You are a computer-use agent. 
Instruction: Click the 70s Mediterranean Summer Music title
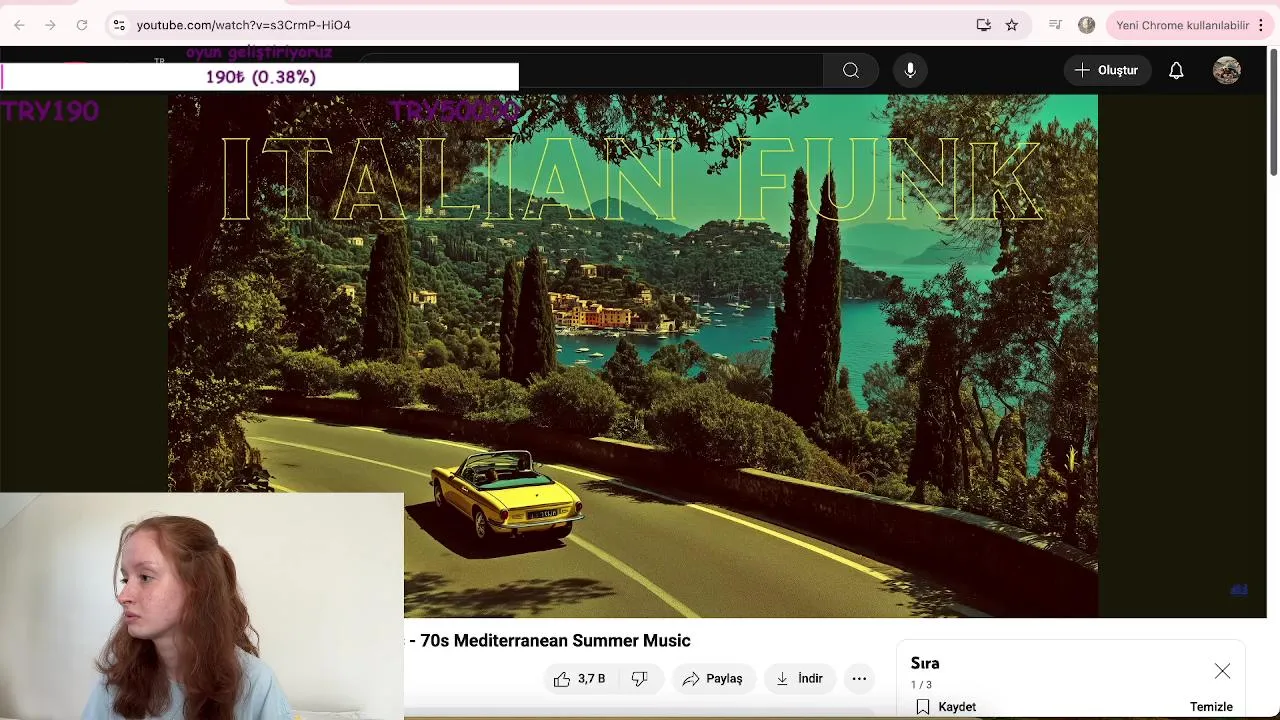555,641
